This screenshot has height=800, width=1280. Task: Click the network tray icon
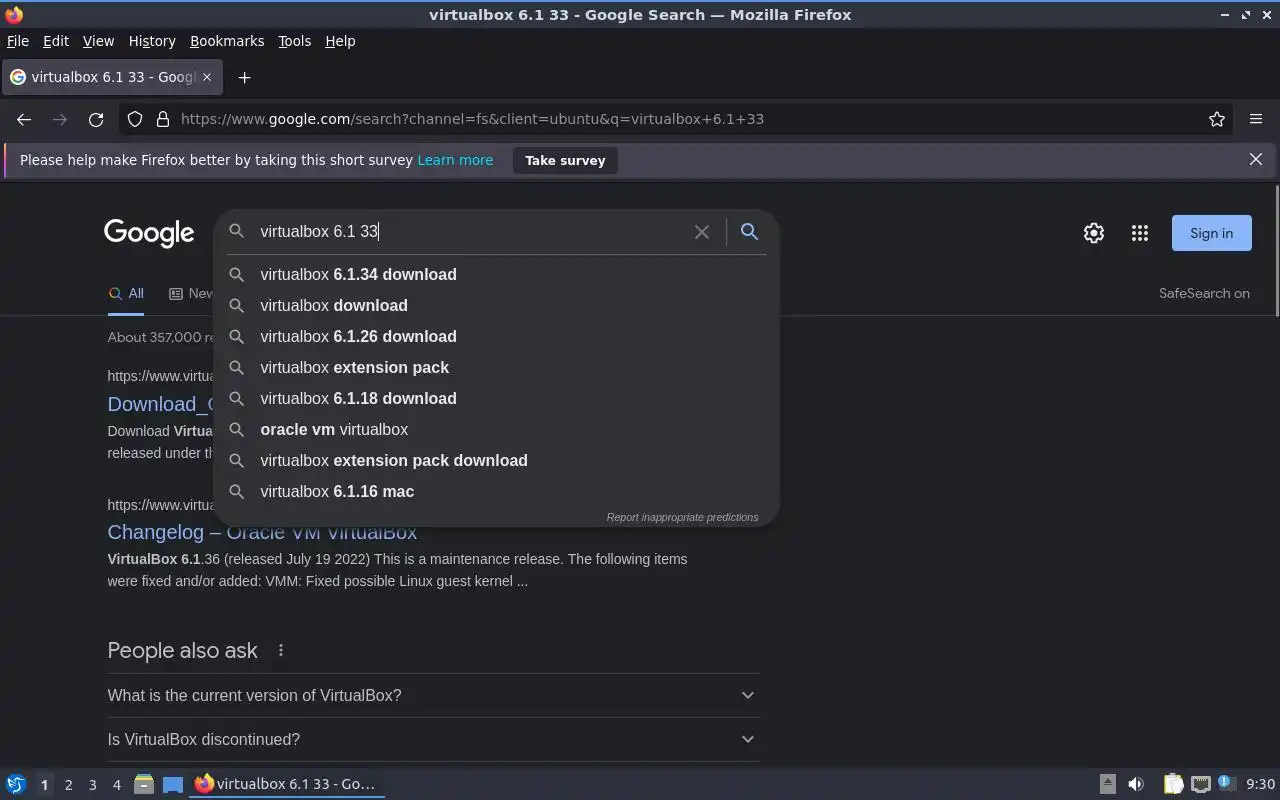click(1201, 784)
